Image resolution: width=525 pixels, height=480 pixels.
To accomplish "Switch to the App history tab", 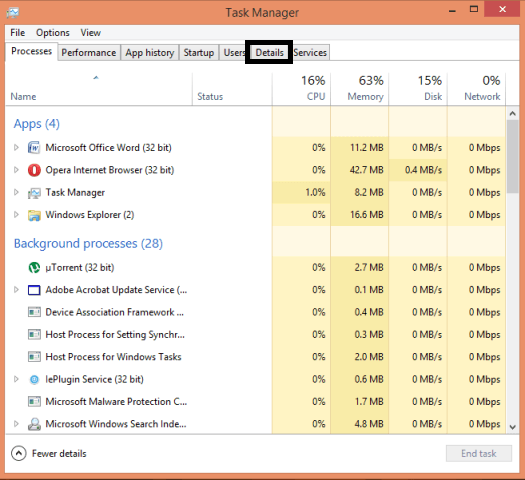I will 150,53.
